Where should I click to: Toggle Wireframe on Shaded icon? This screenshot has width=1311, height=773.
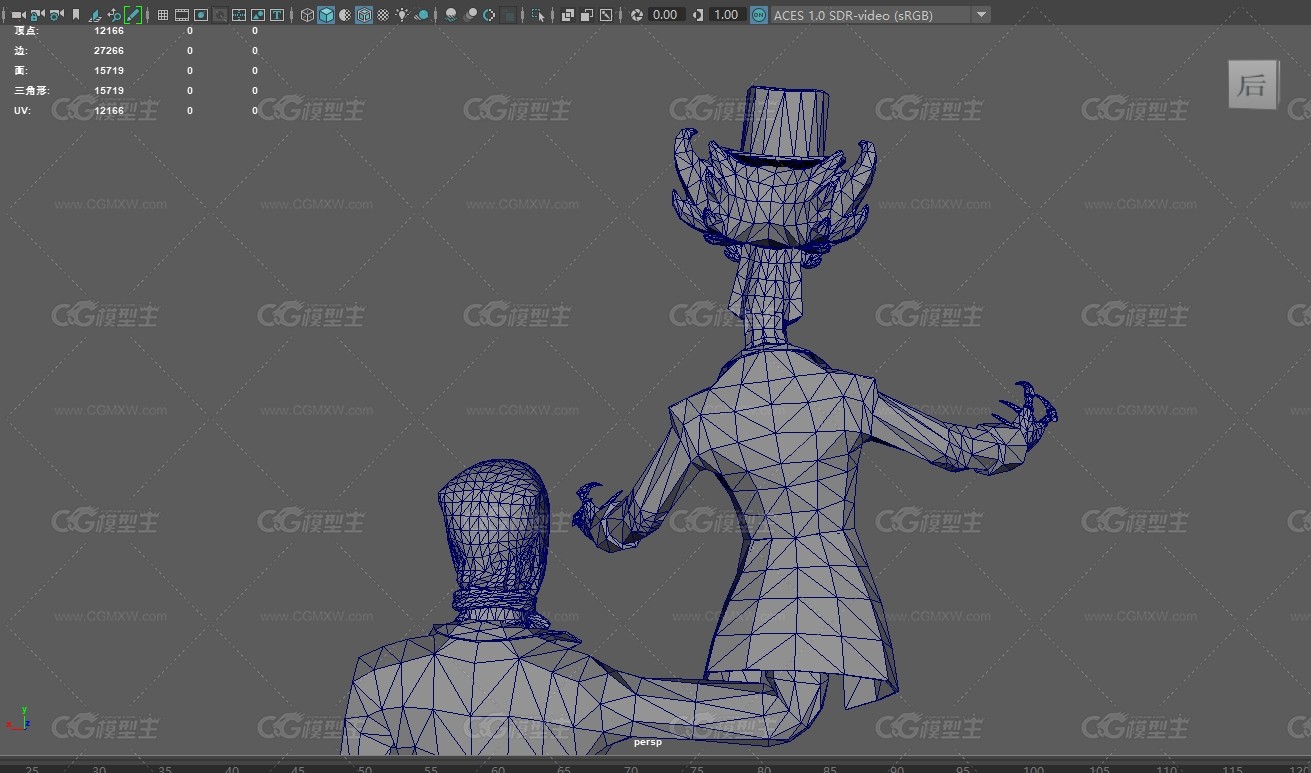(364, 15)
